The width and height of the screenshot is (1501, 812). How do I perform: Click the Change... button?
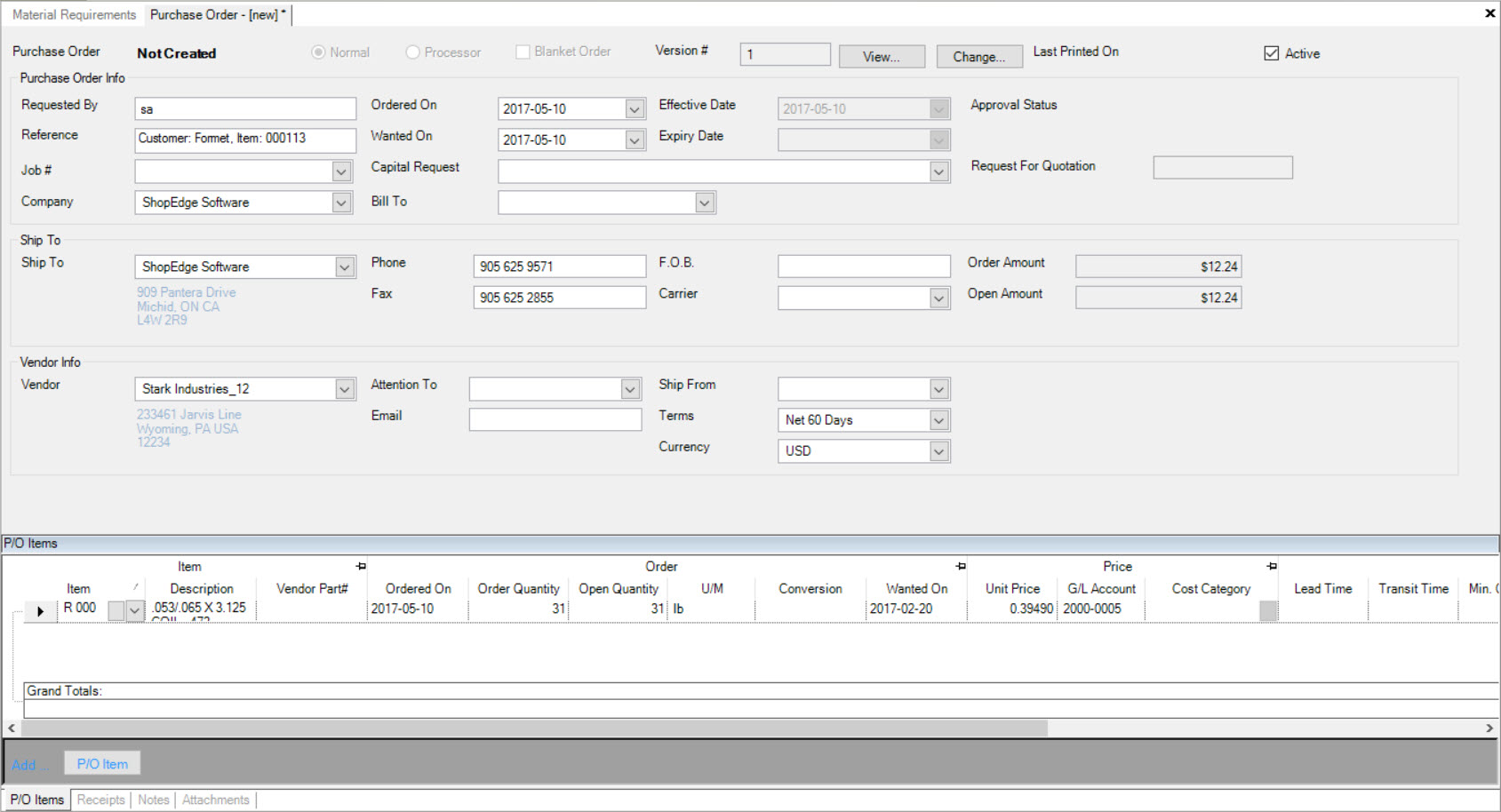pyautogui.click(x=979, y=56)
